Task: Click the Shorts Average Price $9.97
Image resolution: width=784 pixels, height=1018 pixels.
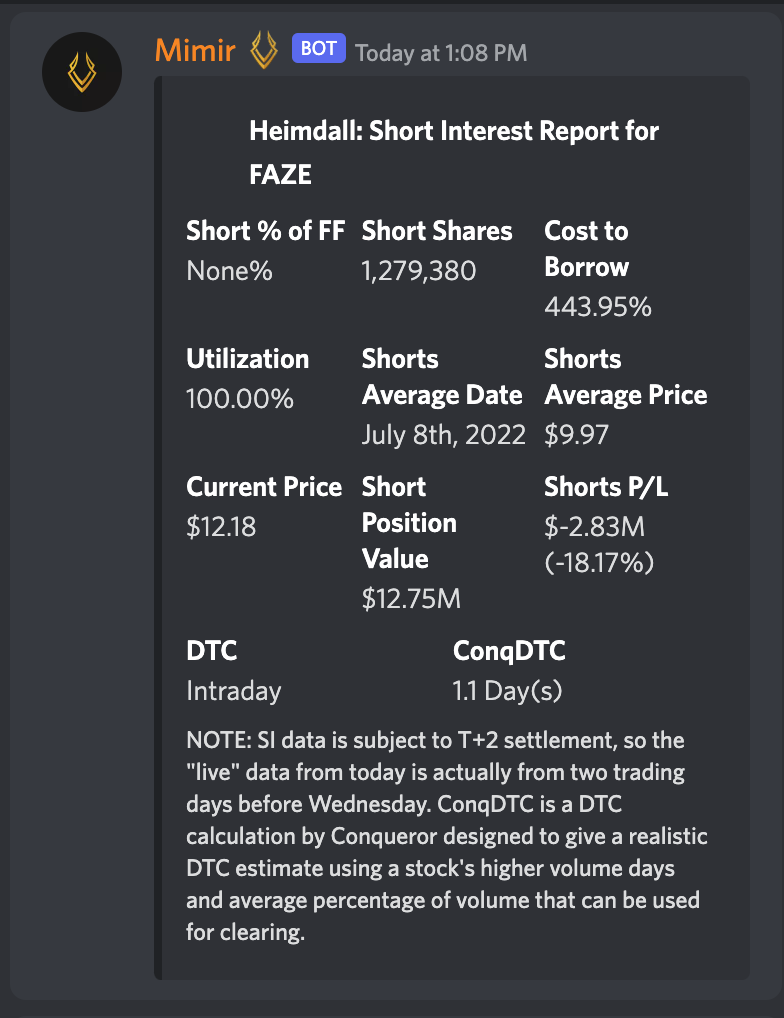Action: coord(576,434)
